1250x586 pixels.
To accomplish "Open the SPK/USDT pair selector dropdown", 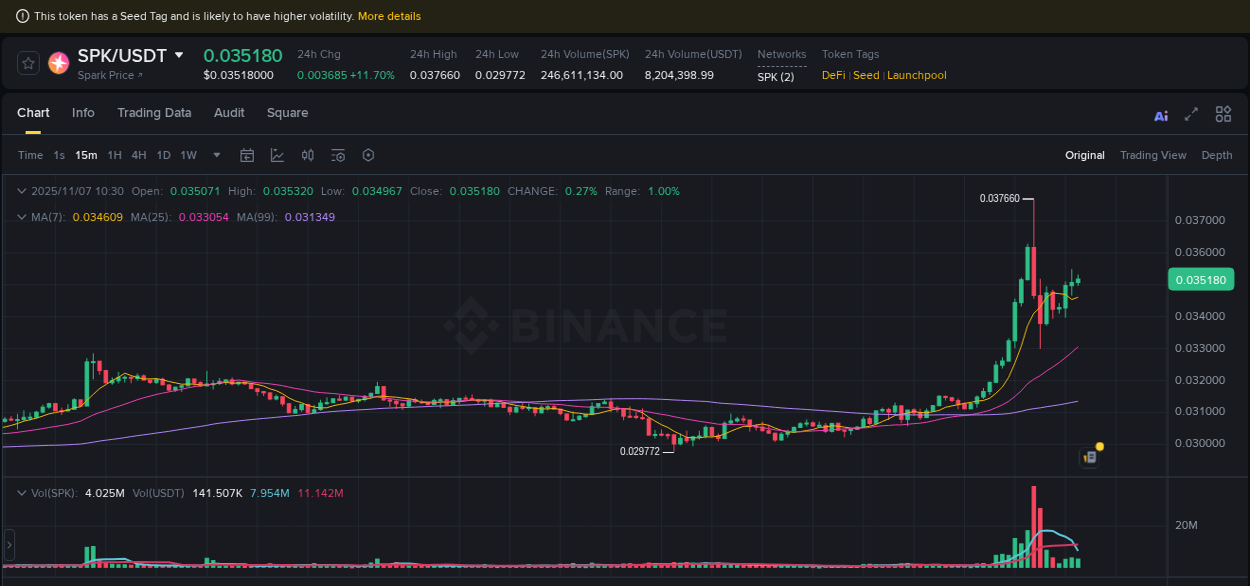I will (178, 55).
